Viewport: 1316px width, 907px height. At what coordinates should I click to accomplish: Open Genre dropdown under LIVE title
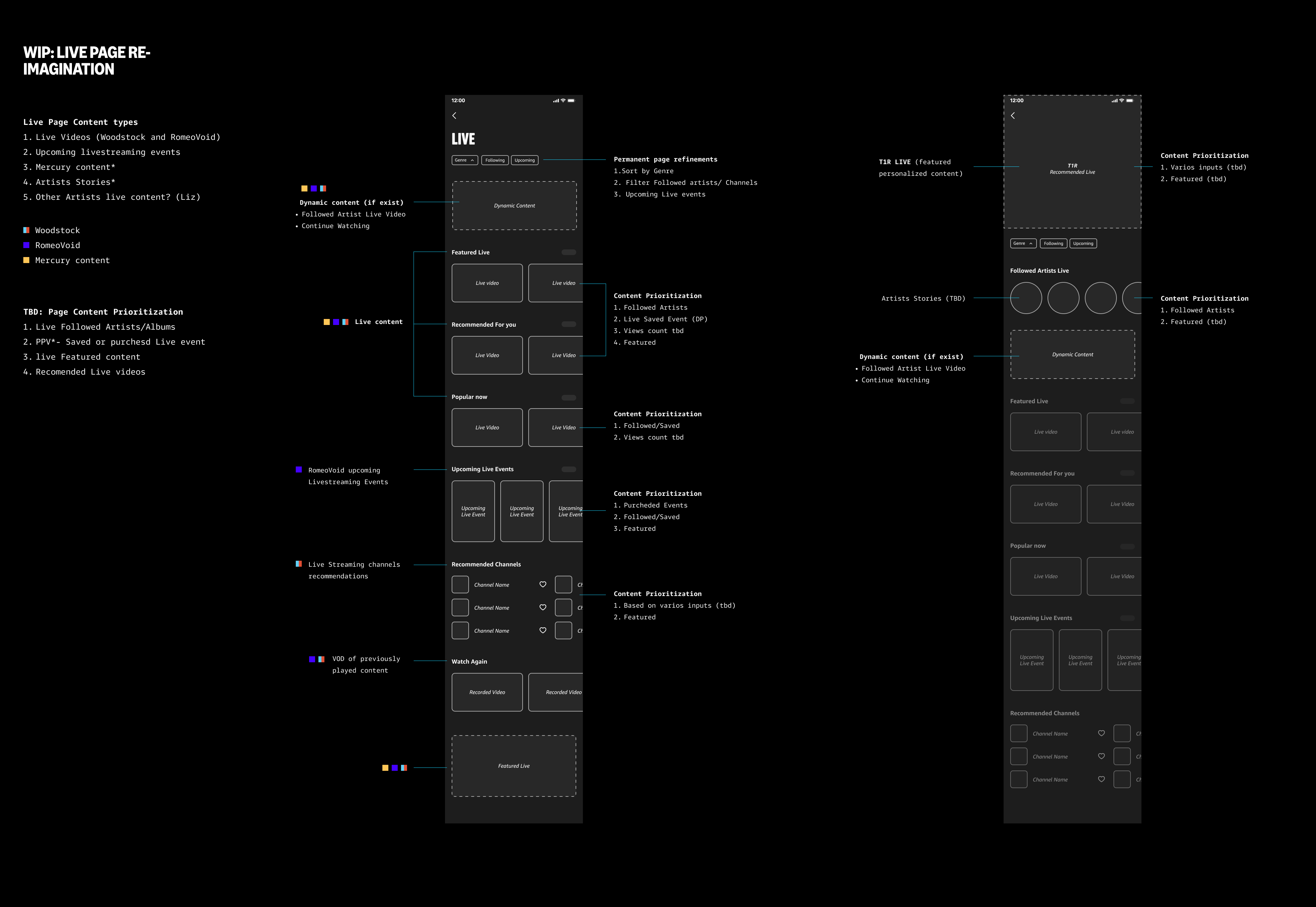[464, 160]
